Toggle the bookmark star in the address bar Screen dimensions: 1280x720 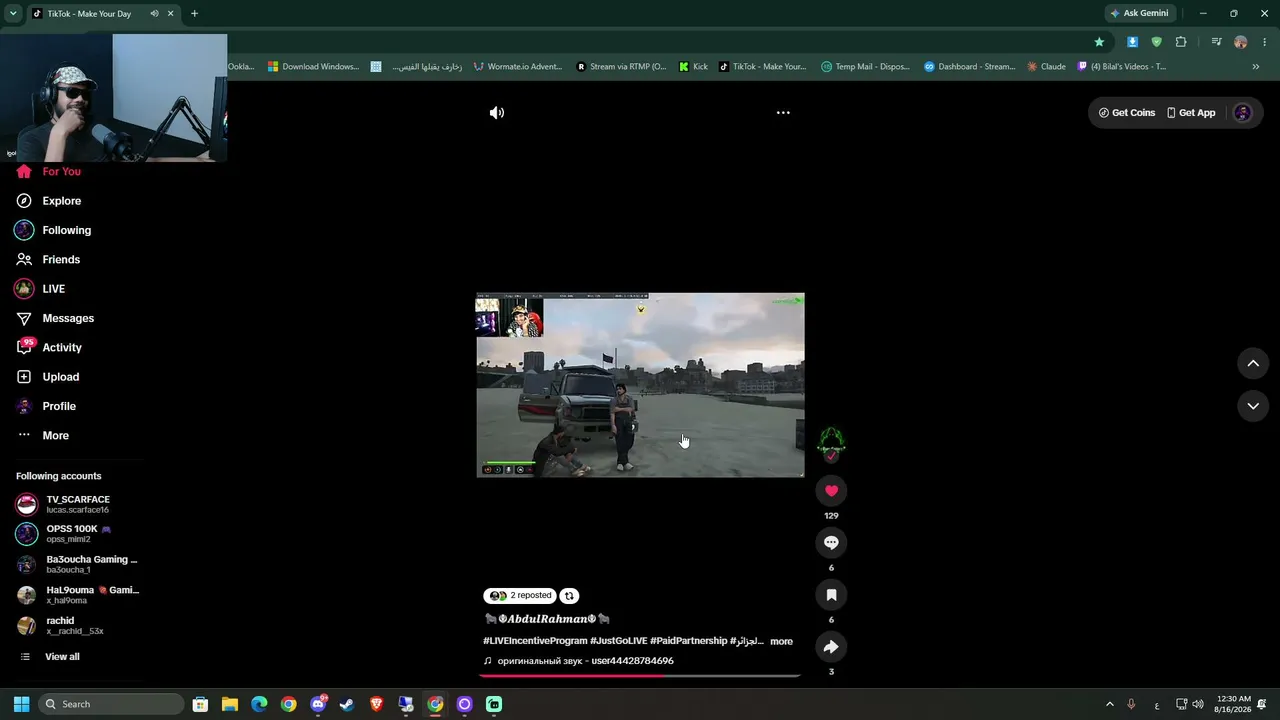[x=1099, y=42]
